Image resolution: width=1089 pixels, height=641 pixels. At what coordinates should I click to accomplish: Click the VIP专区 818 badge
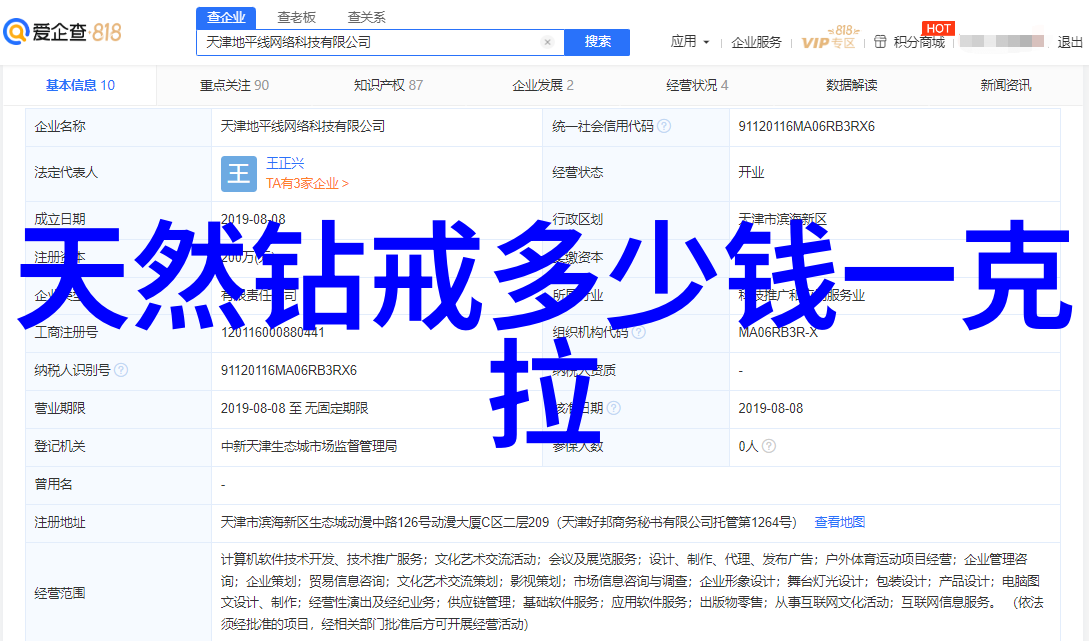829,38
